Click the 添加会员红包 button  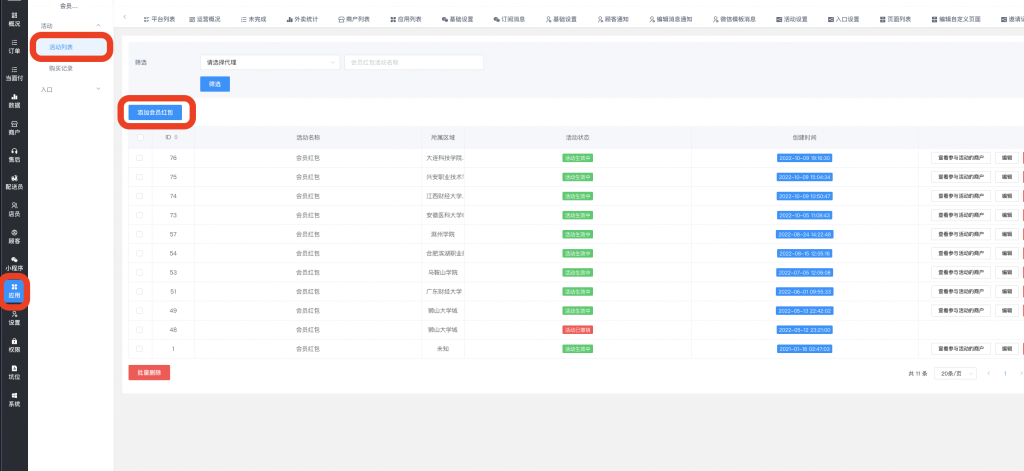coord(155,112)
